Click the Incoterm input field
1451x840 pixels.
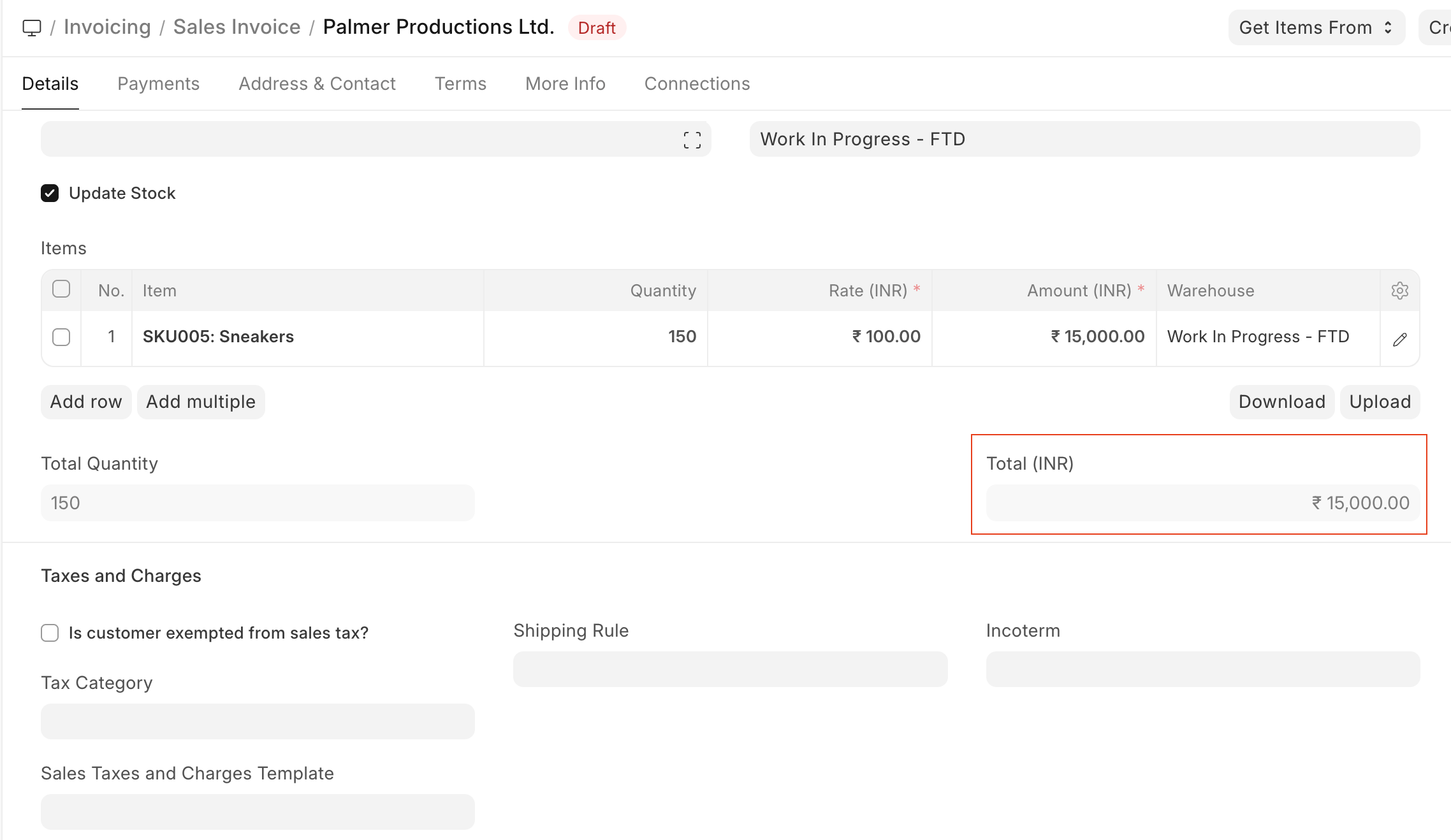[x=1202, y=669]
